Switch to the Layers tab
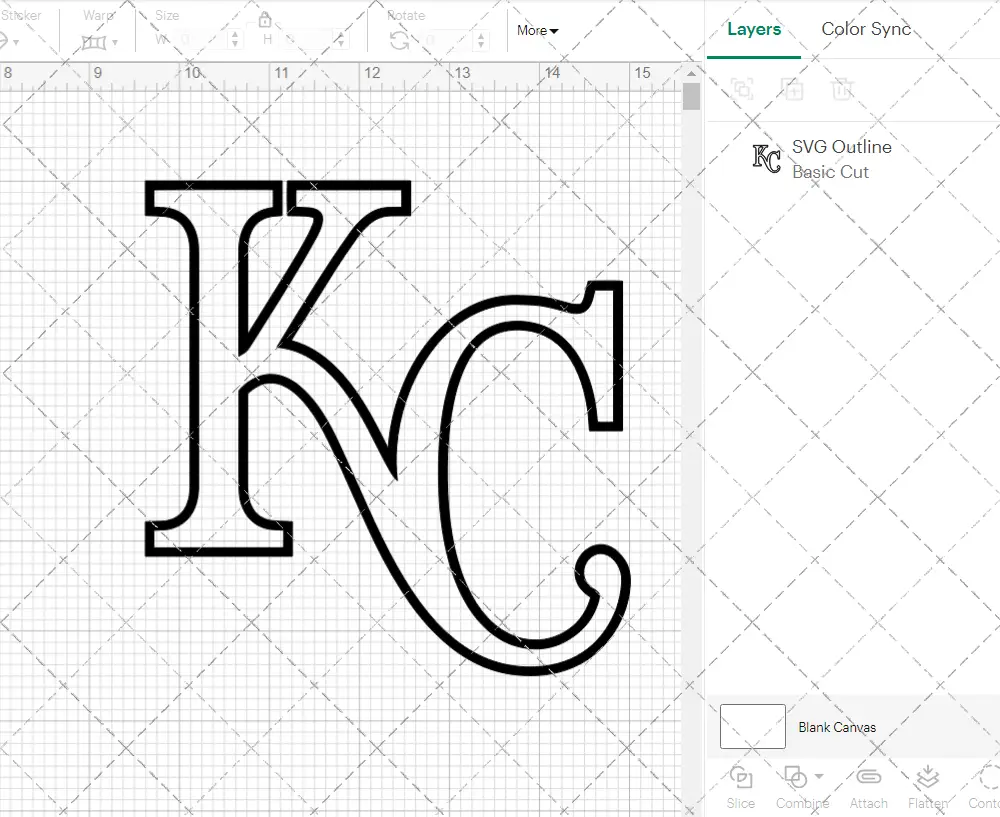The width and height of the screenshot is (1000, 817). [x=754, y=29]
